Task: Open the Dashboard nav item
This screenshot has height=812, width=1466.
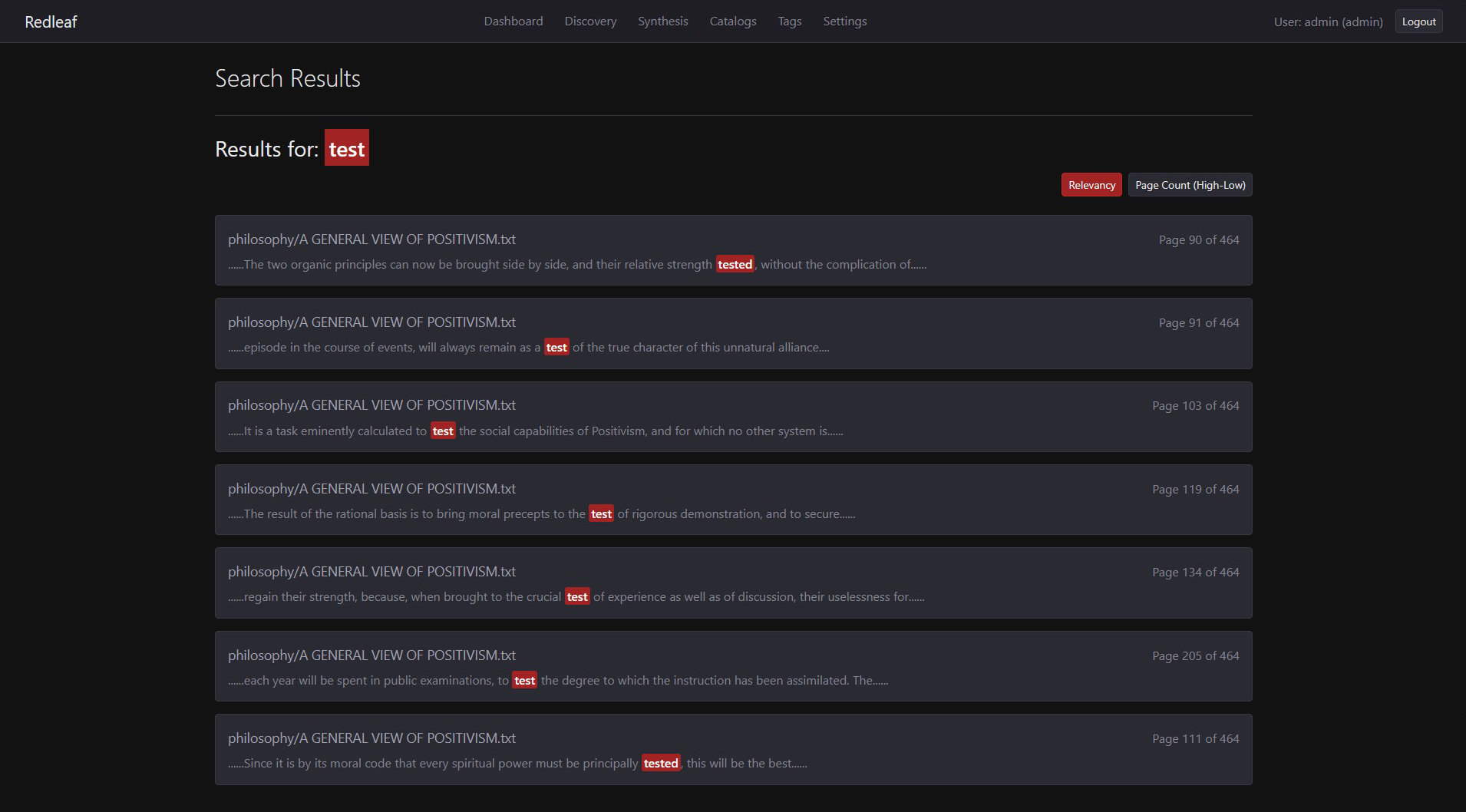Action: coord(513,21)
